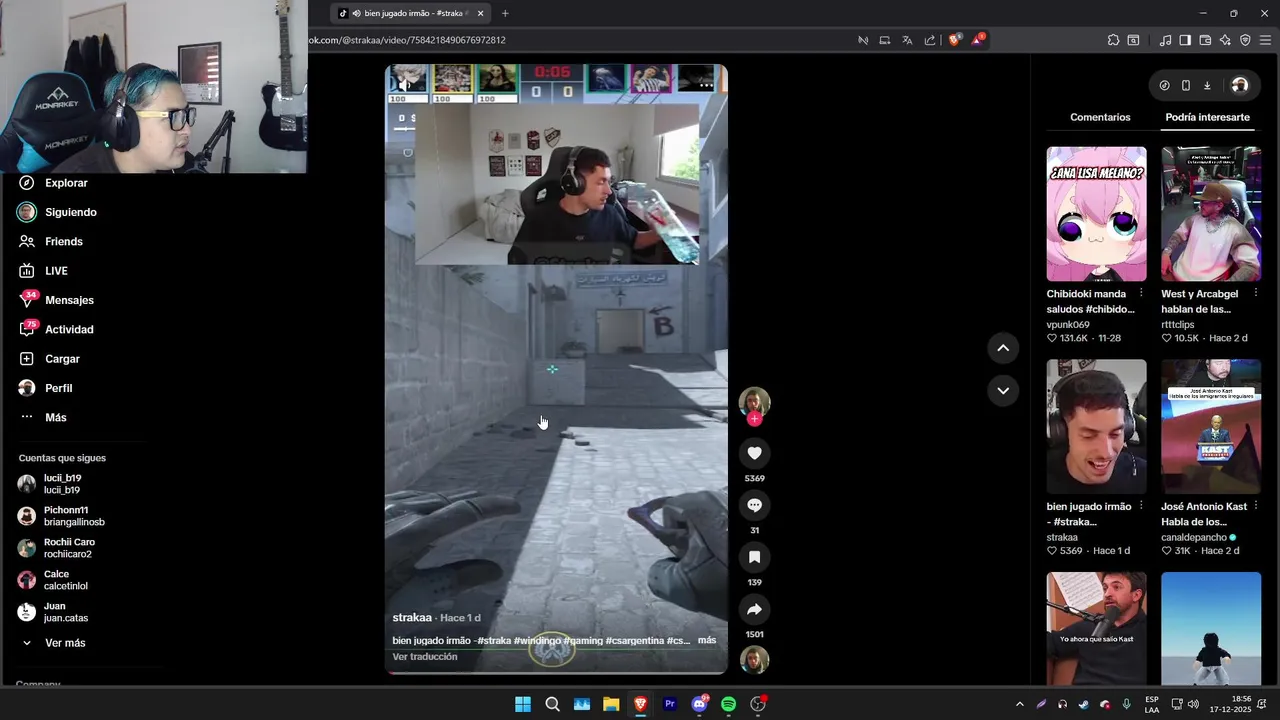Open Siguiendo in the sidebar

point(70,212)
